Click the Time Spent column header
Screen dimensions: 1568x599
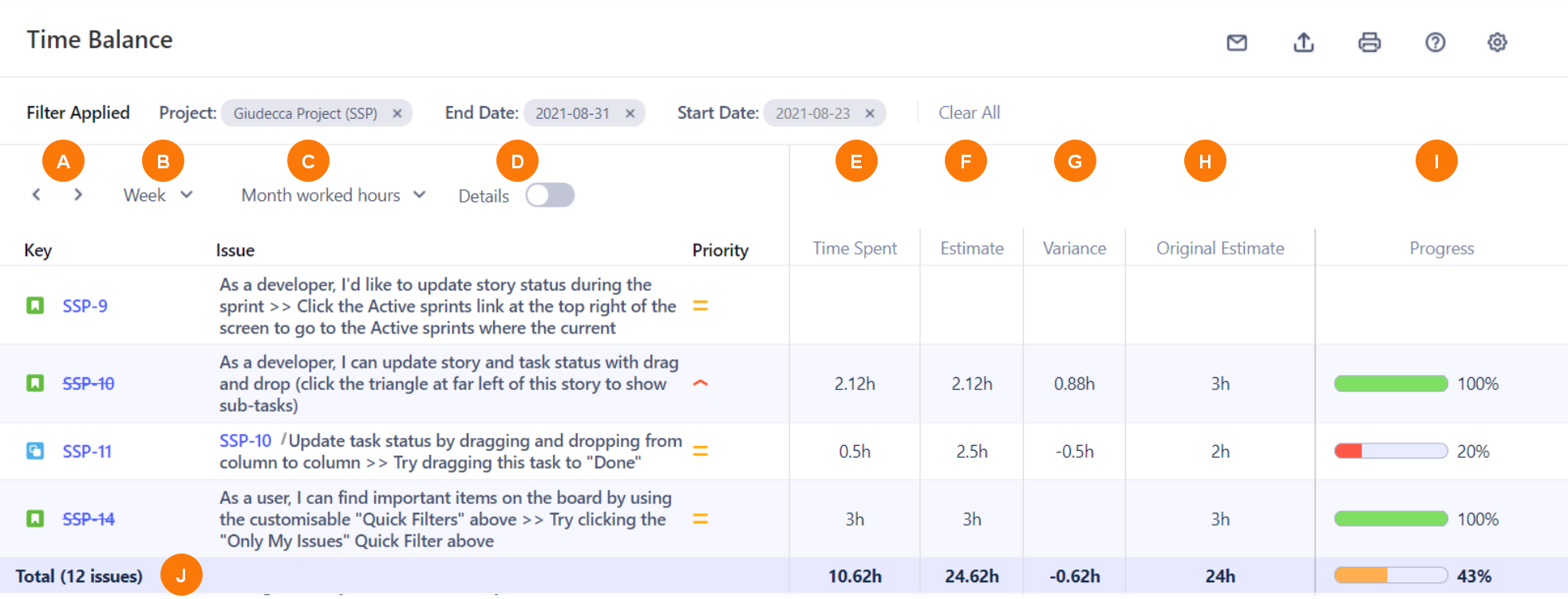coord(855,249)
